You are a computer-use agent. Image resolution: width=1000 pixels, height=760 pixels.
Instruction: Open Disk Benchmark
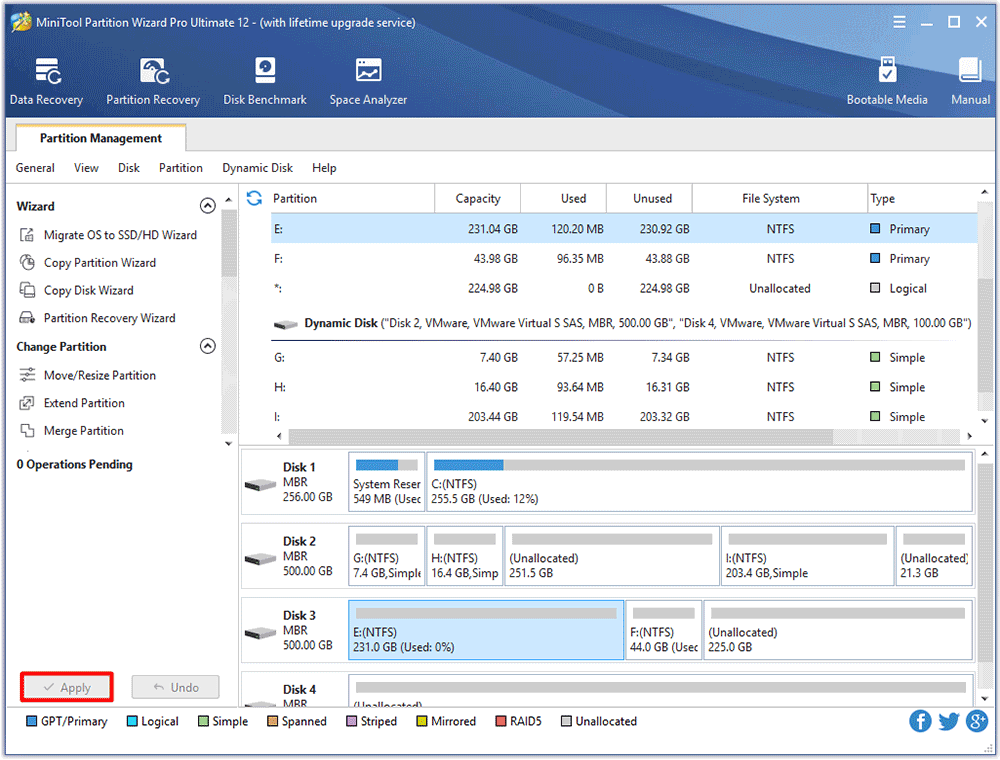[265, 82]
